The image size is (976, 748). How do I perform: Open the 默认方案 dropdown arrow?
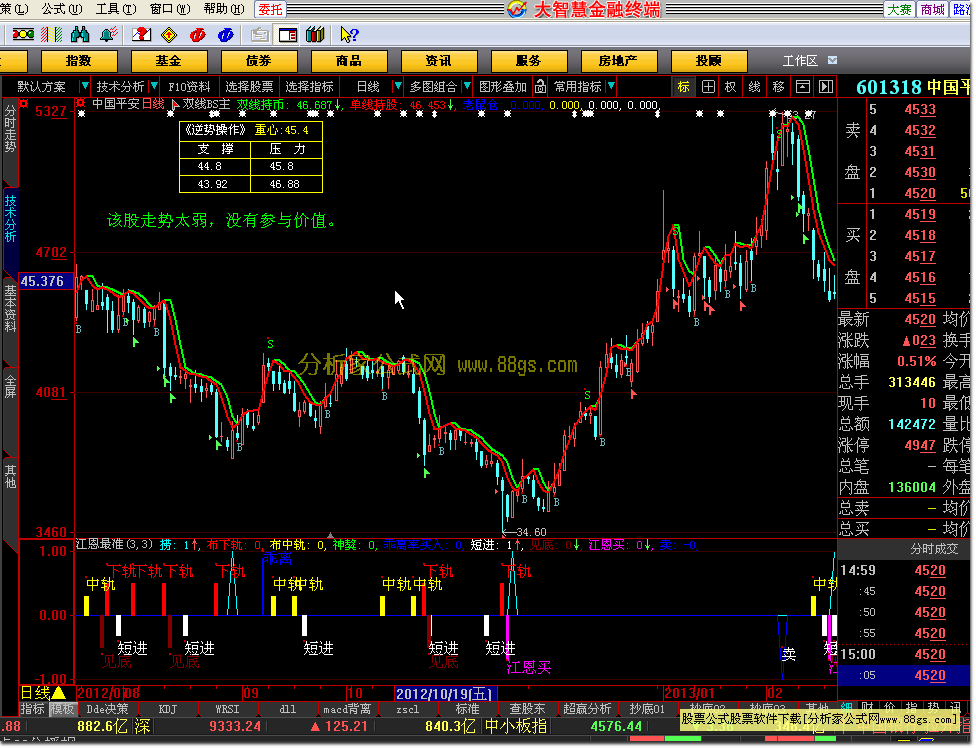84,86
